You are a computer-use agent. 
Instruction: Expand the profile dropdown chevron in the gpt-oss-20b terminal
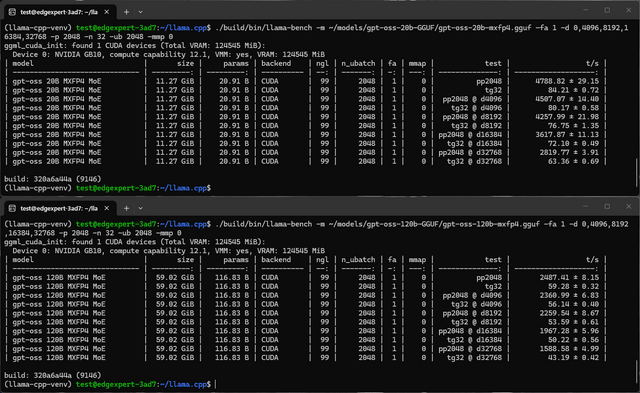point(140,12)
